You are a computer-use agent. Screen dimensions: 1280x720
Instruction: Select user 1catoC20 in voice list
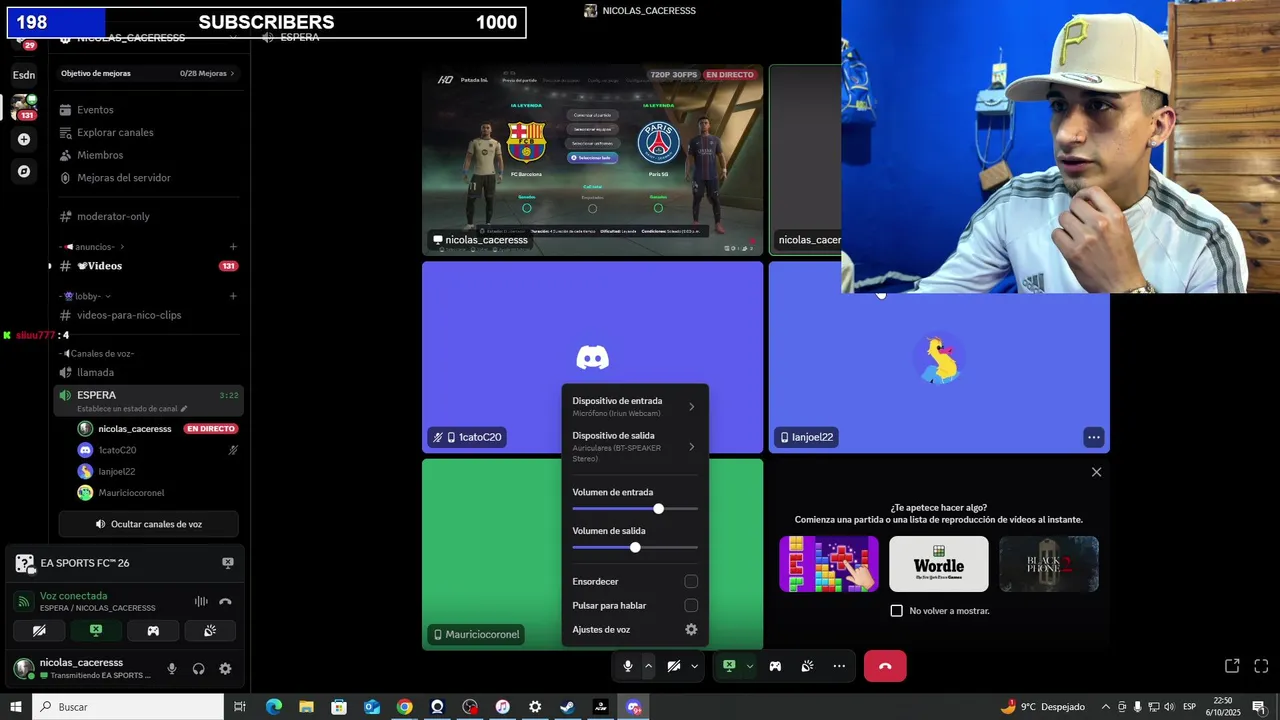point(148,450)
